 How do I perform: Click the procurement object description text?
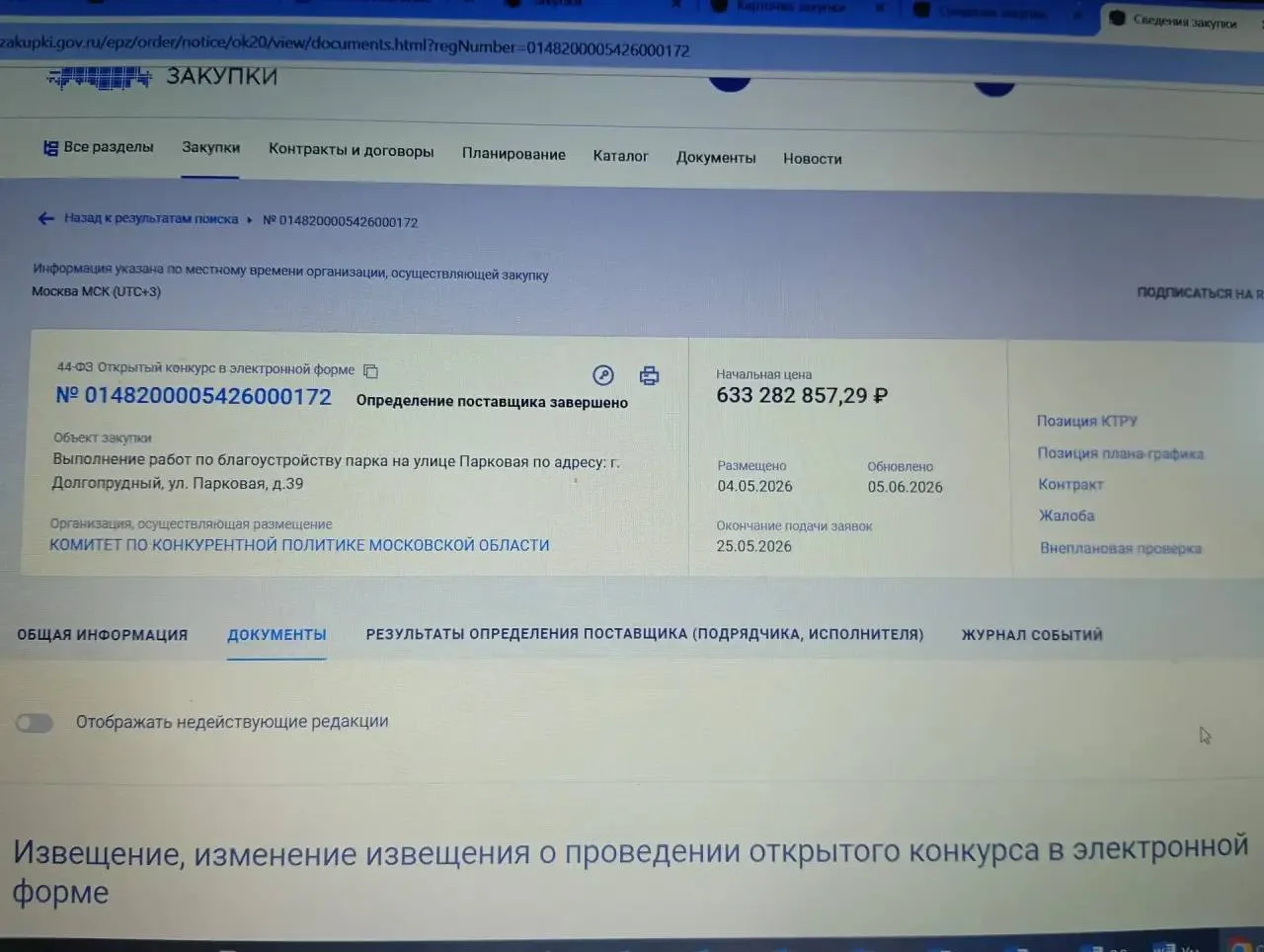336,472
